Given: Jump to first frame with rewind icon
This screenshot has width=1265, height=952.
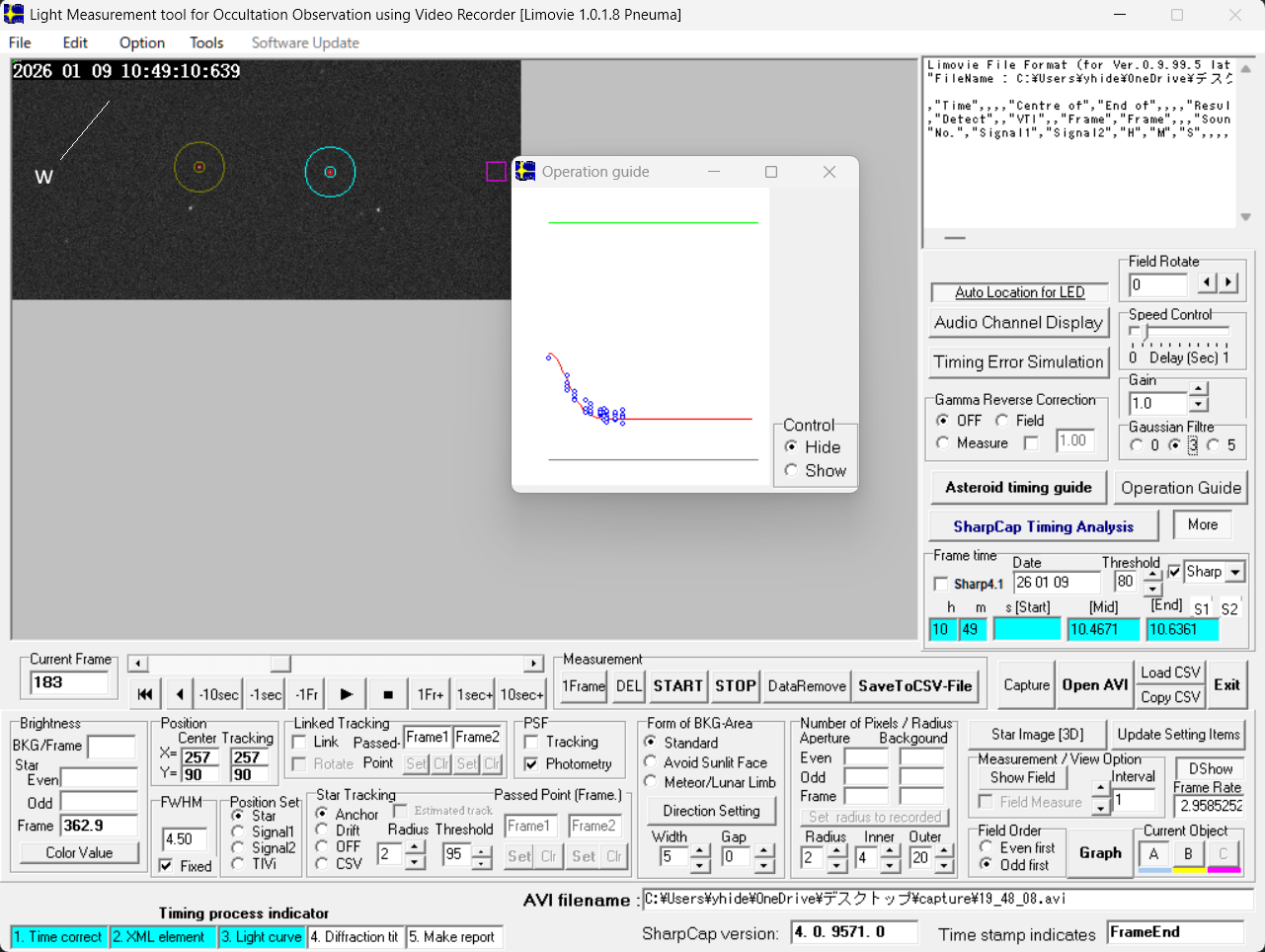Looking at the screenshot, I should [x=145, y=694].
